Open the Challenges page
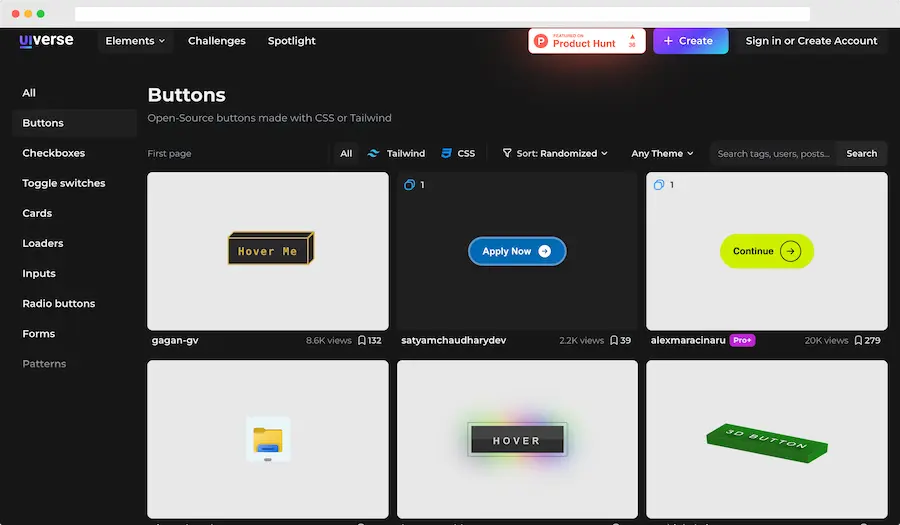900x525 pixels. coord(217,41)
